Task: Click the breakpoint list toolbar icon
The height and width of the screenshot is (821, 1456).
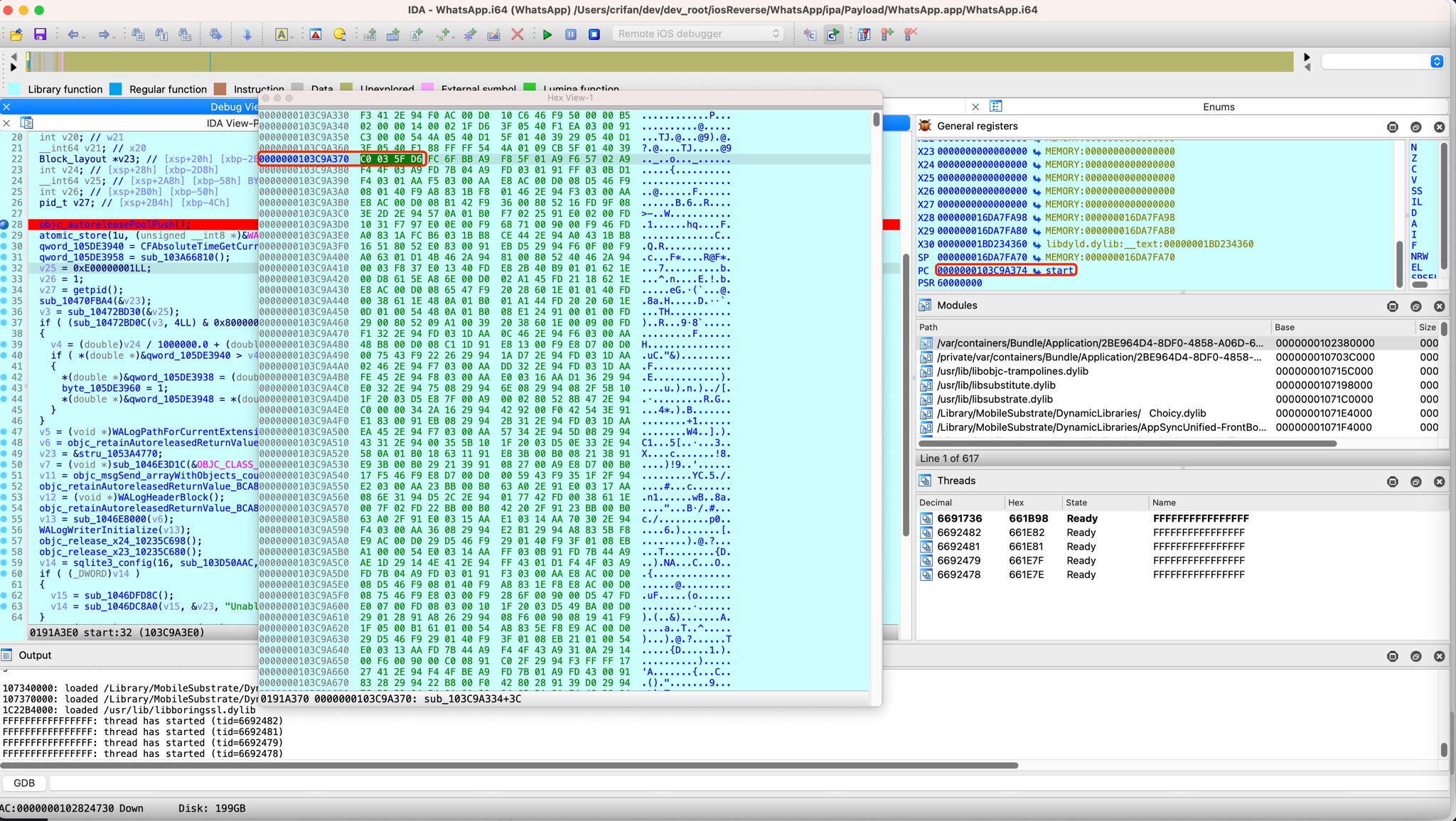Action: point(864,34)
